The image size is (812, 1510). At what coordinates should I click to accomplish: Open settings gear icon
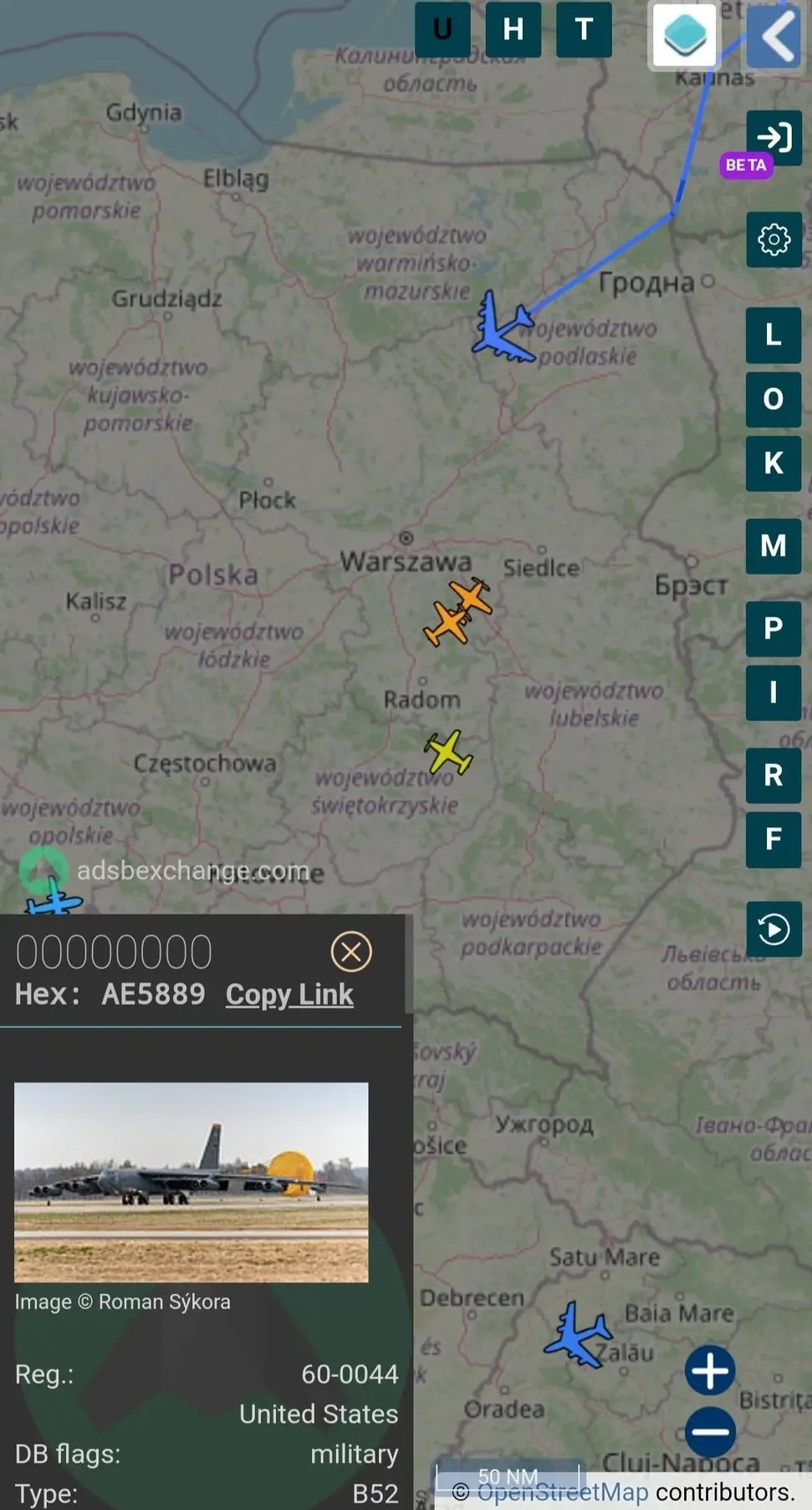pos(774,239)
